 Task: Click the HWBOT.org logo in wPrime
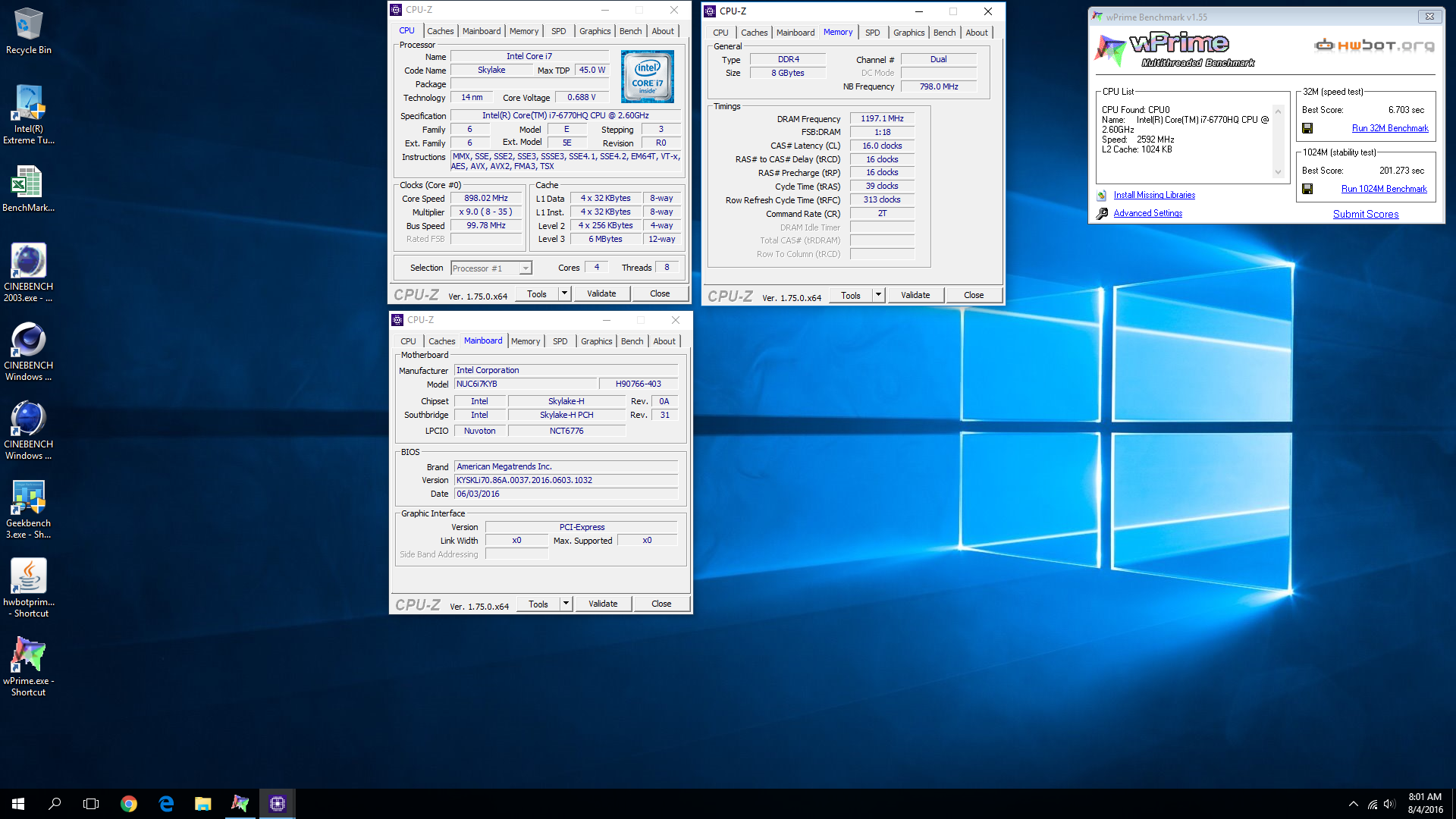pyautogui.click(x=1374, y=45)
